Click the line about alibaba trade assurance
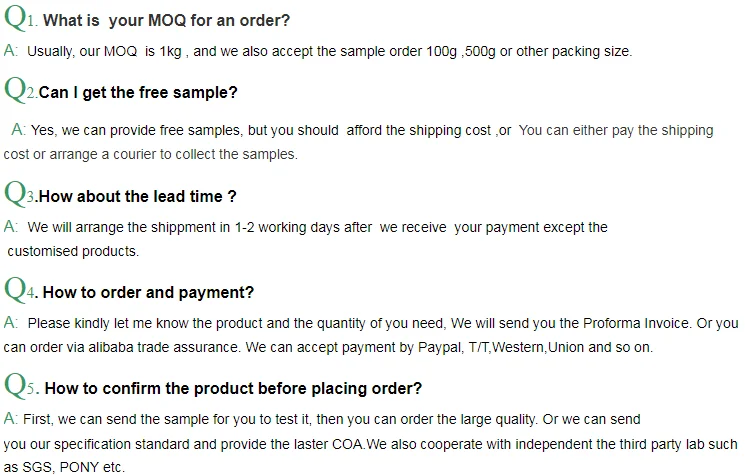This screenshot has height=475, width=751. [326, 347]
